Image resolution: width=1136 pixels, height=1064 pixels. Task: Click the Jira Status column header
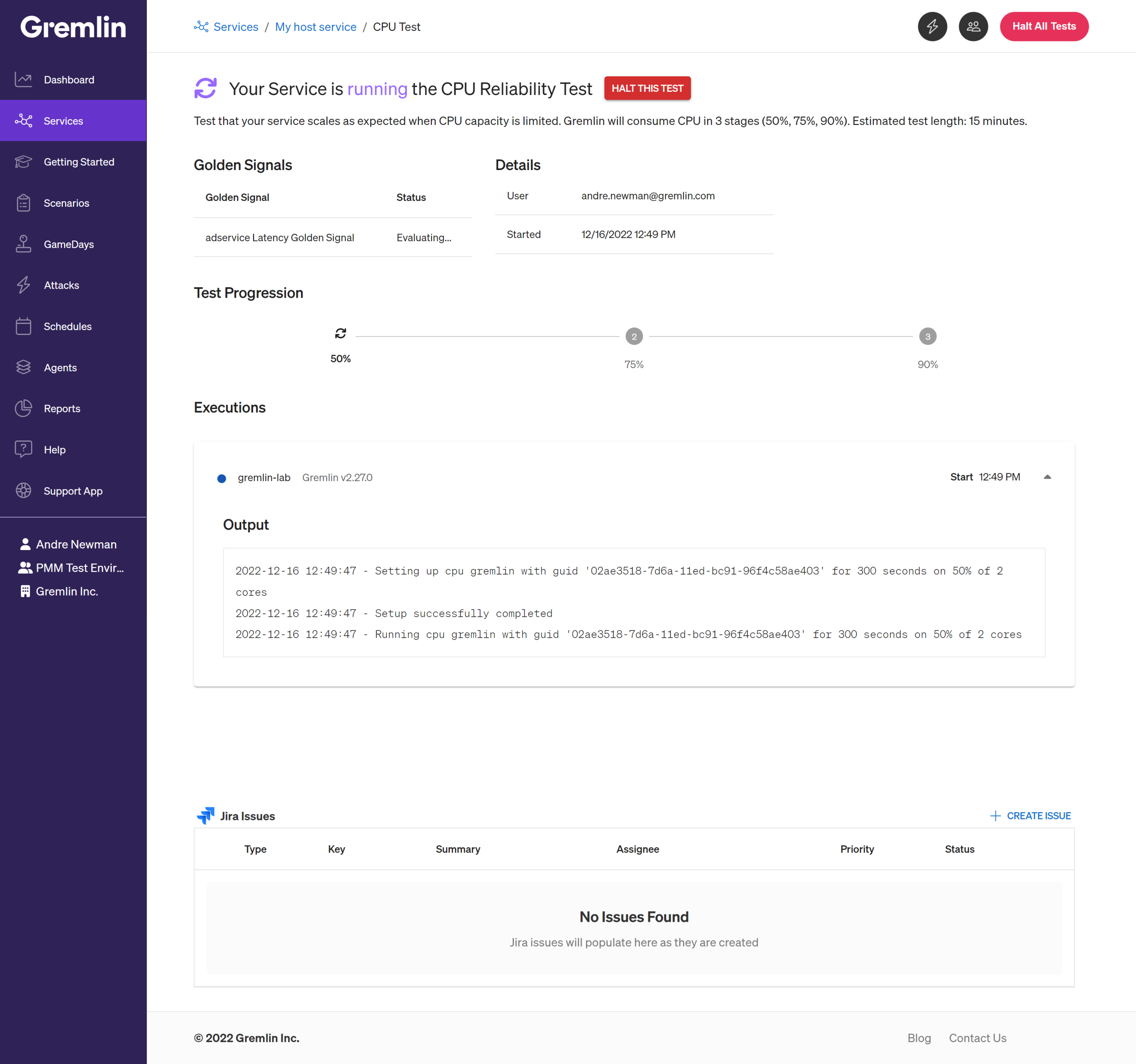point(959,849)
